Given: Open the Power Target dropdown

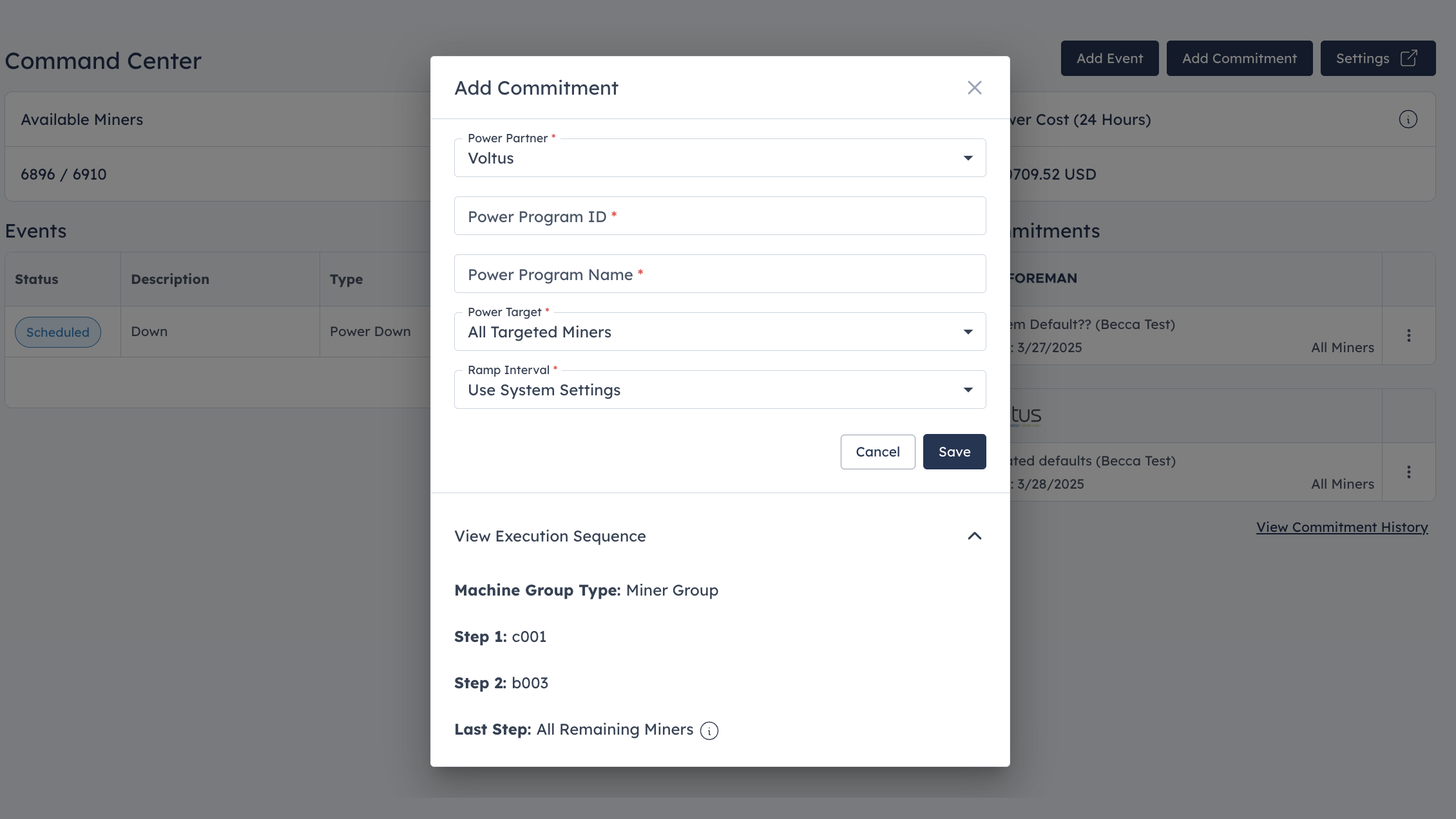Looking at the screenshot, I should (x=720, y=332).
